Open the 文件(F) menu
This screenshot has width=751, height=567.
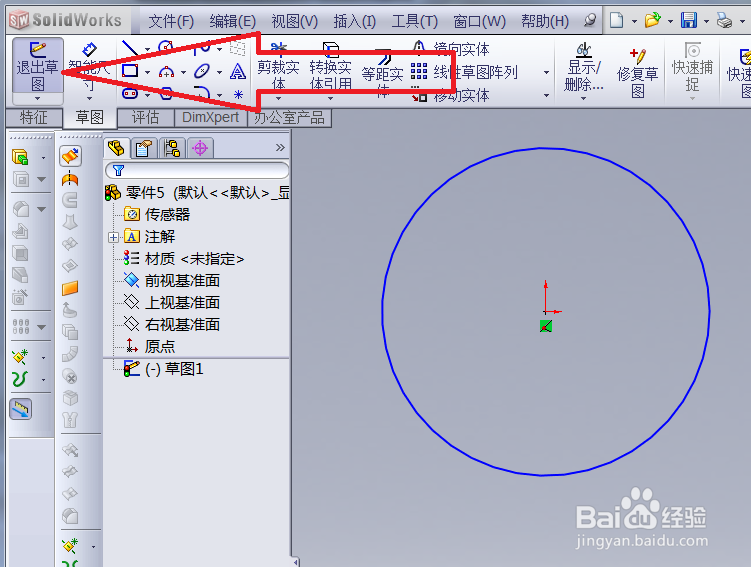171,21
